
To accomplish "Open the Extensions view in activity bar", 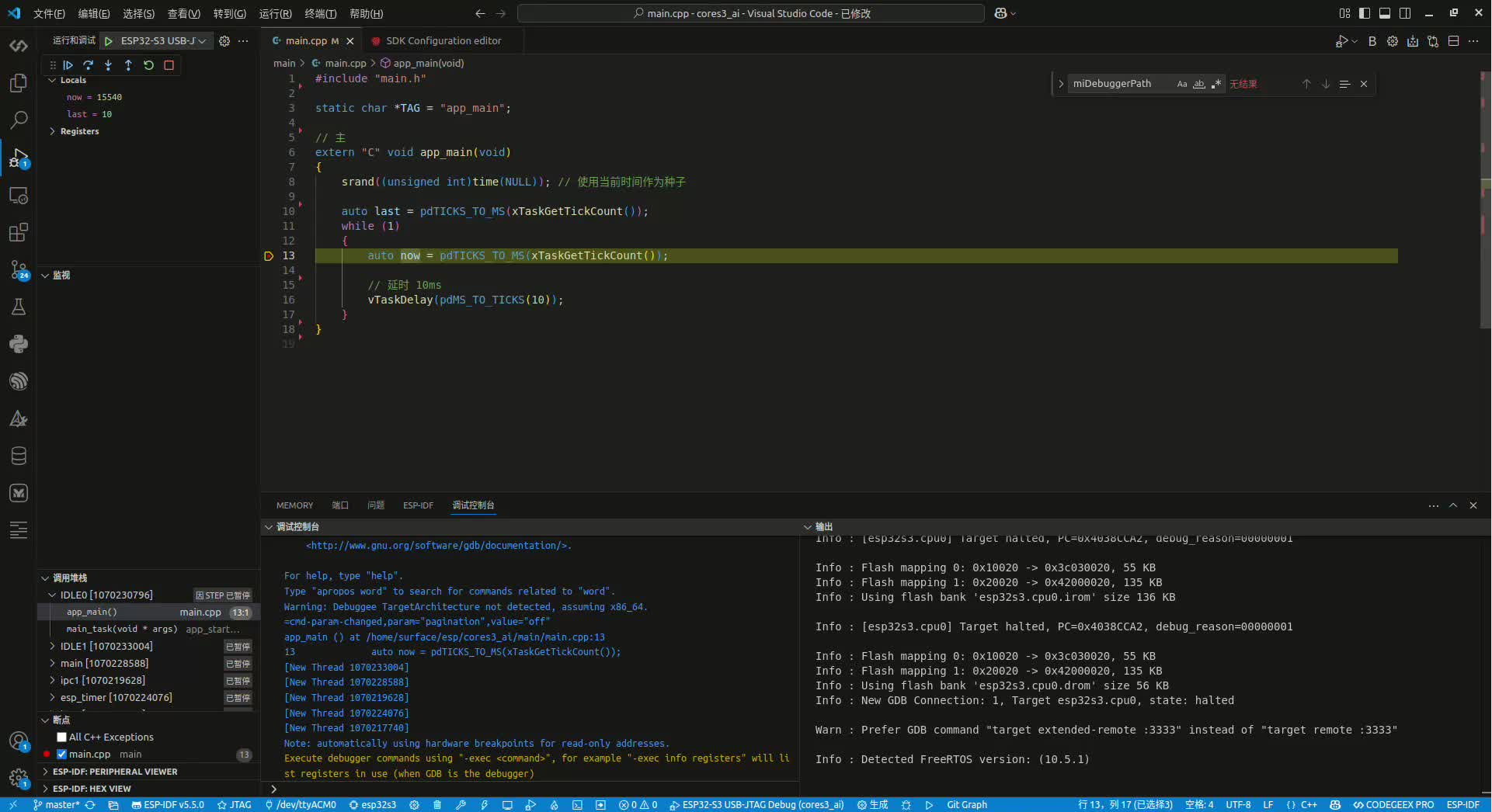I will tap(19, 232).
